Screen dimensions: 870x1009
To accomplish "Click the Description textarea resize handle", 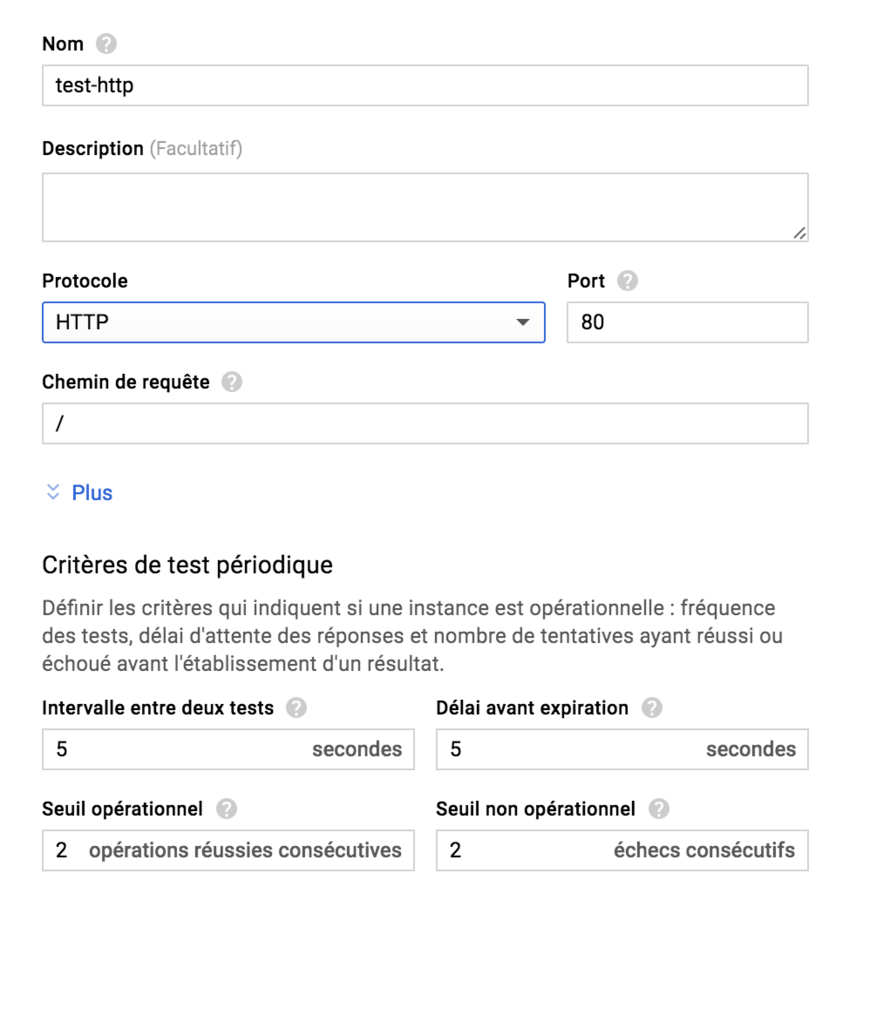I will click(802, 234).
